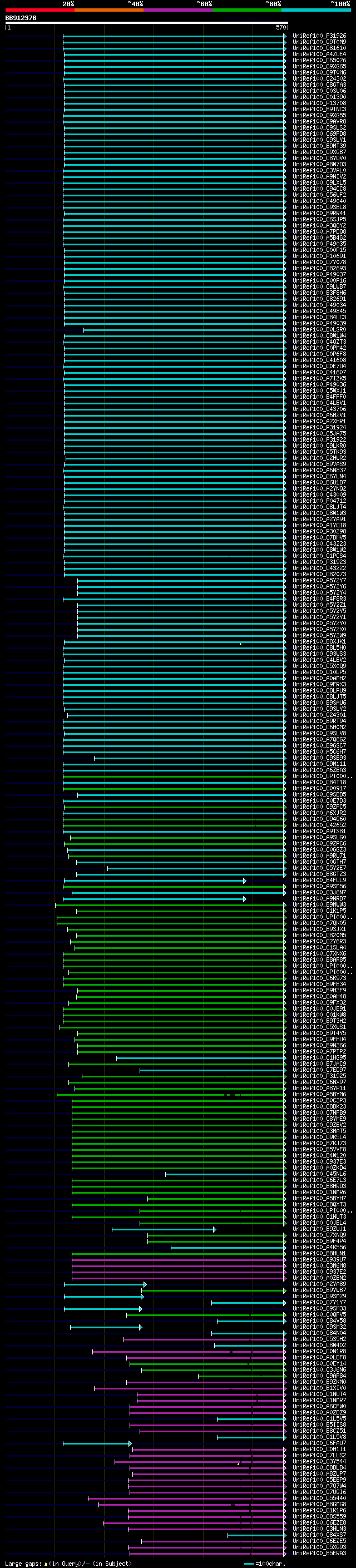The height and width of the screenshot is (1568, 356).
Task: Click cyan alignment bar for UniRef100_C6FAU7
Action: (x=97, y=1443)
